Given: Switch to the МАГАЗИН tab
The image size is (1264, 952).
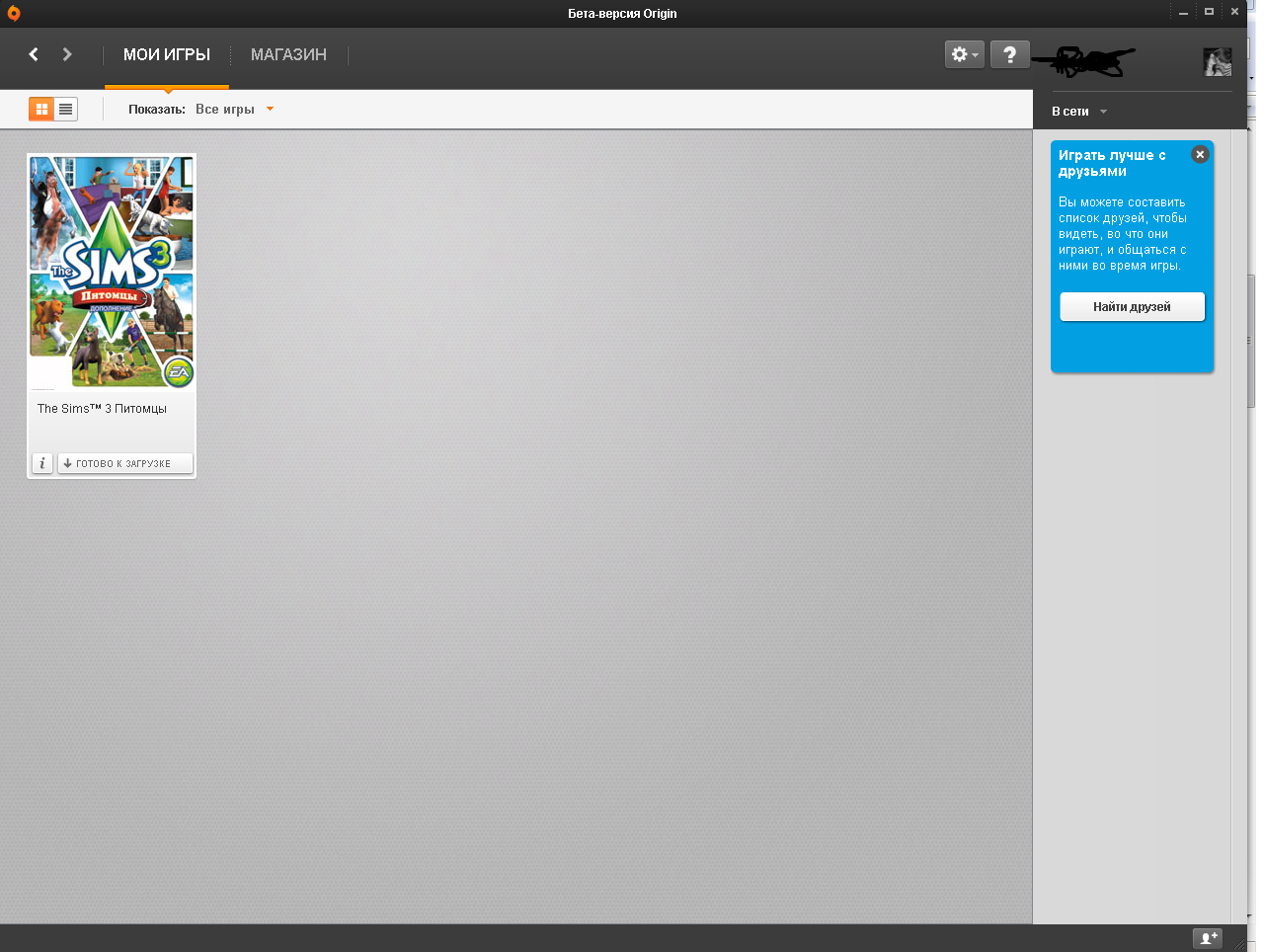Looking at the screenshot, I should 288,55.
